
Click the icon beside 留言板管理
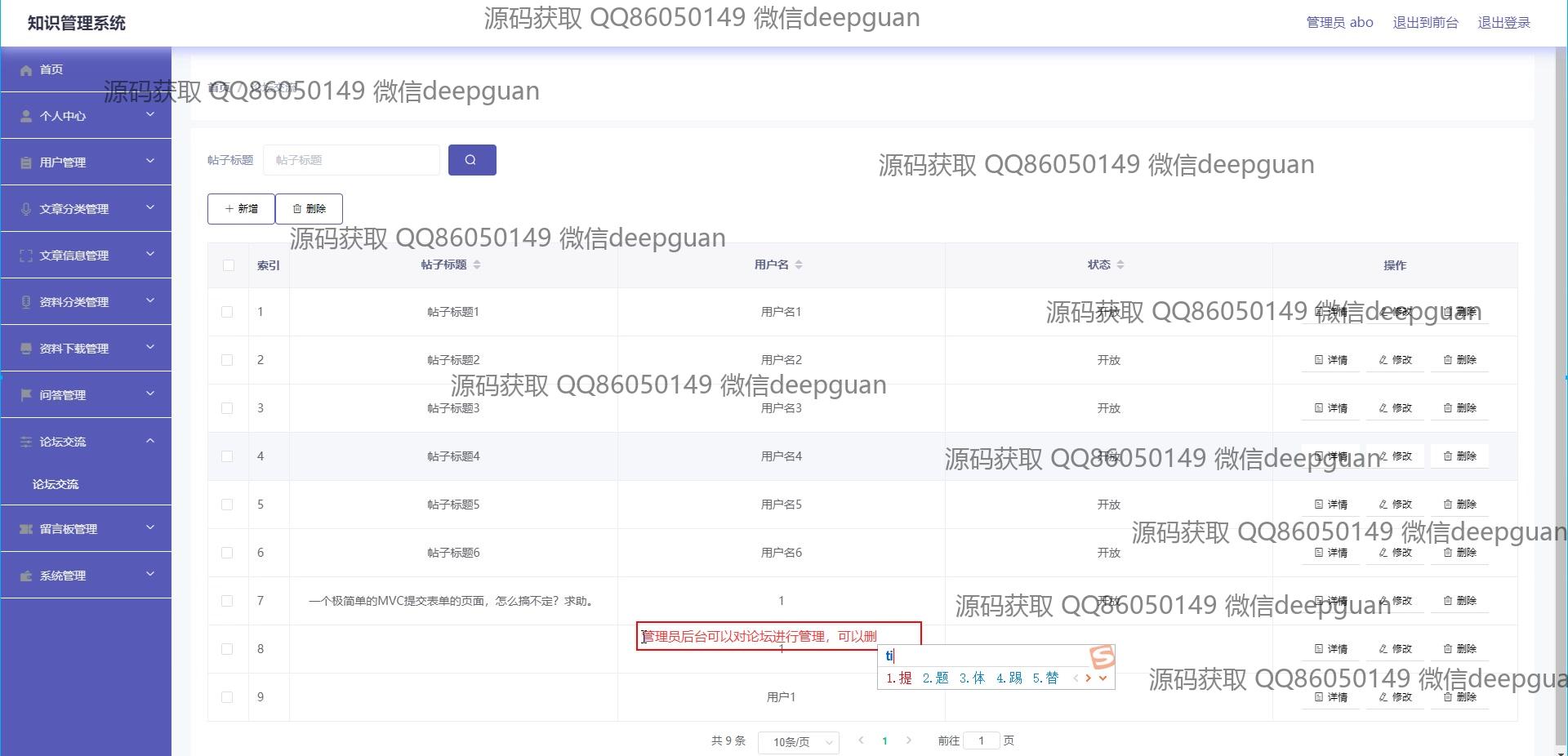[x=26, y=529]
